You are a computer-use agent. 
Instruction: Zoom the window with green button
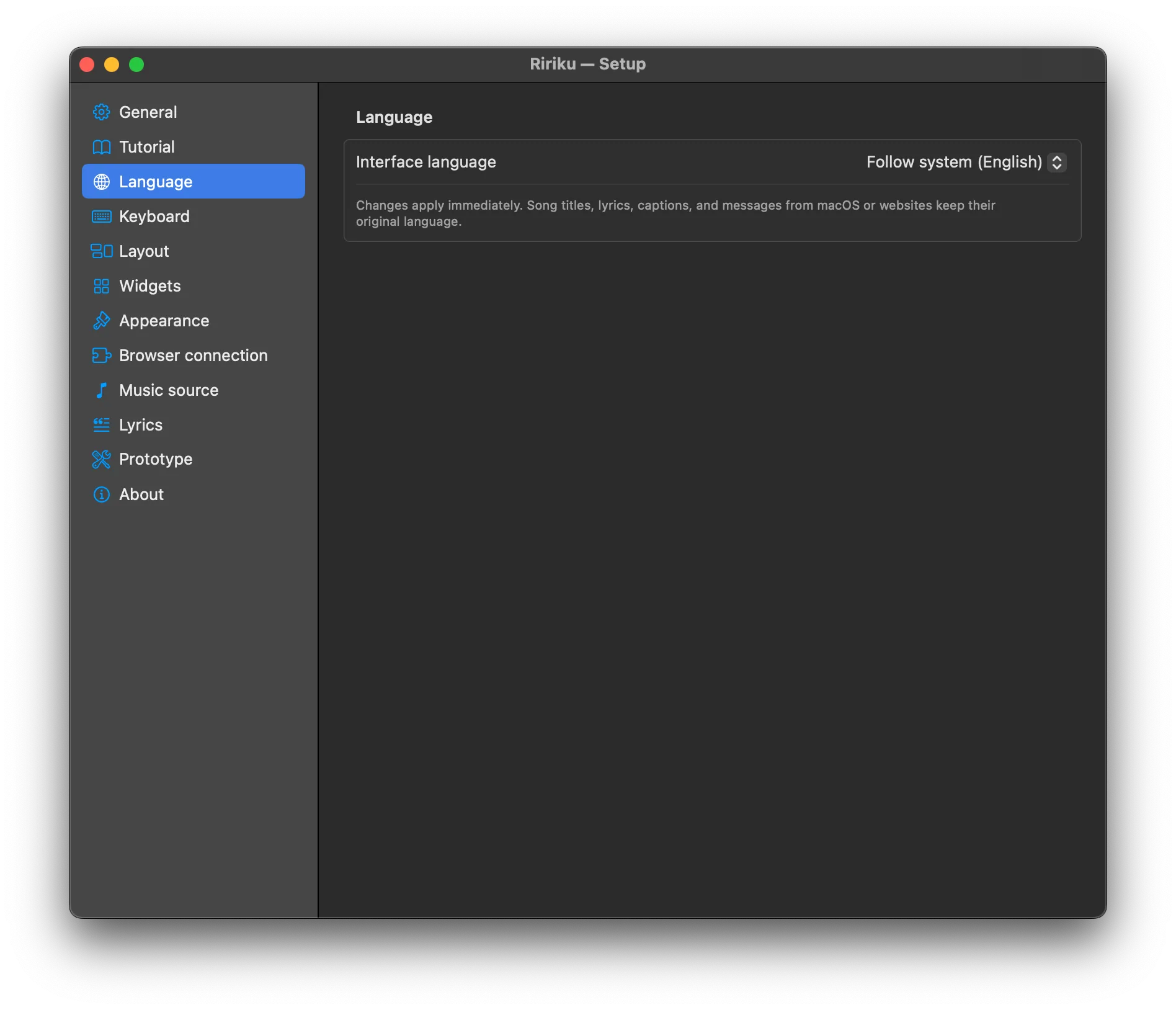click(x=136, y=65)
